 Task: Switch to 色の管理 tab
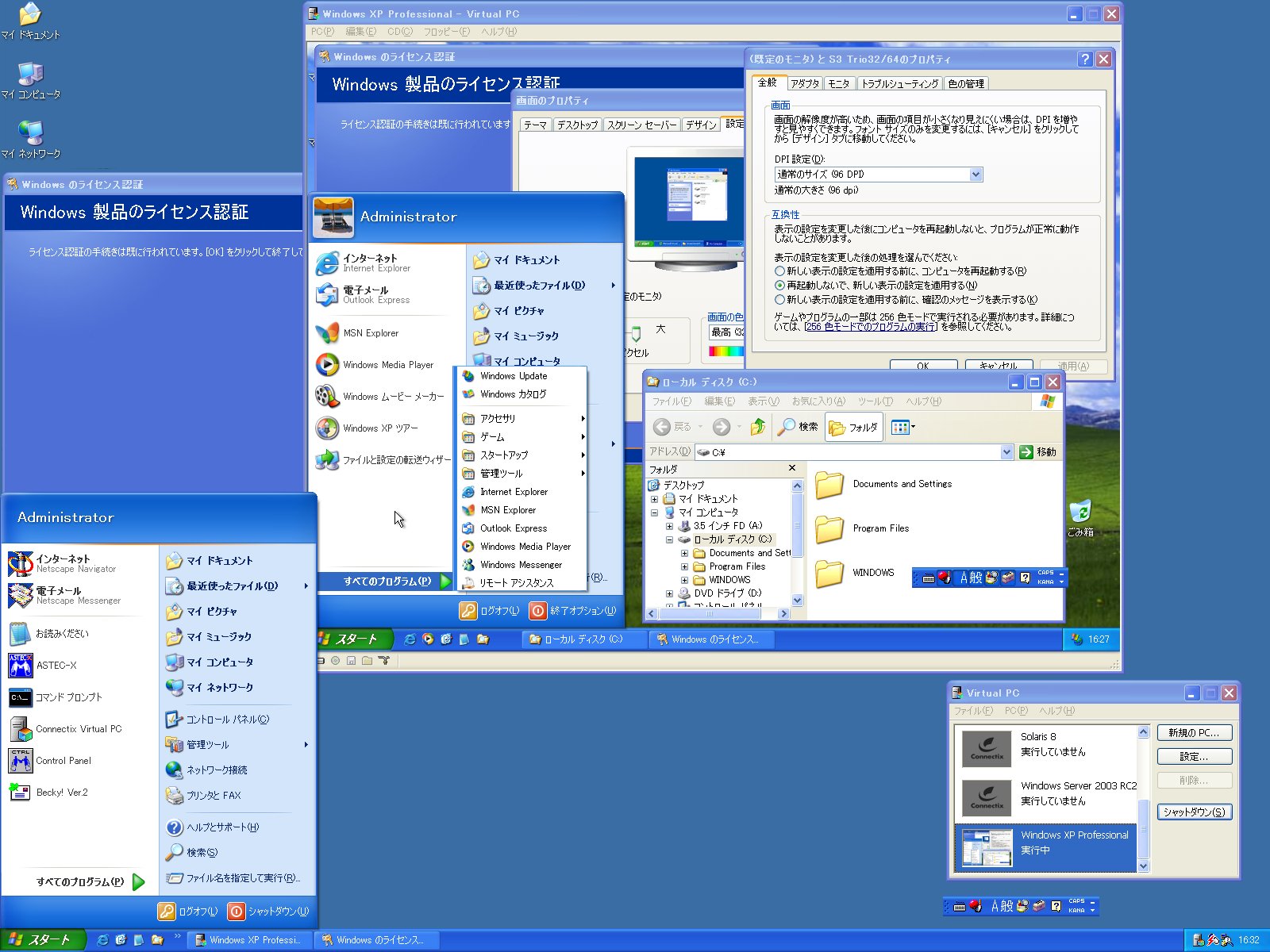965,83
